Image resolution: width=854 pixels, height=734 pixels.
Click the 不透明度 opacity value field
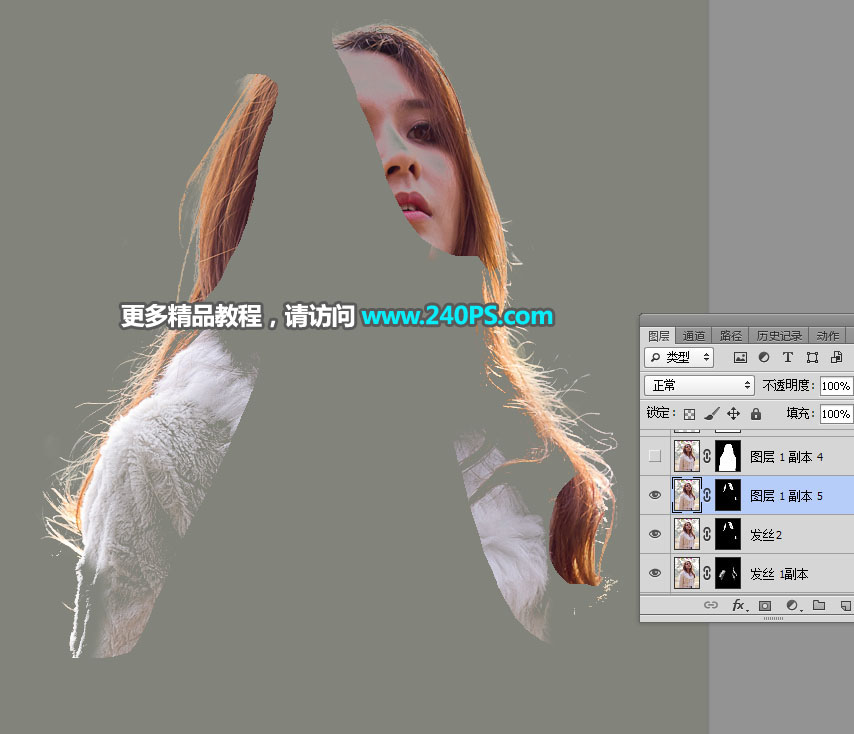pos(835,386)
